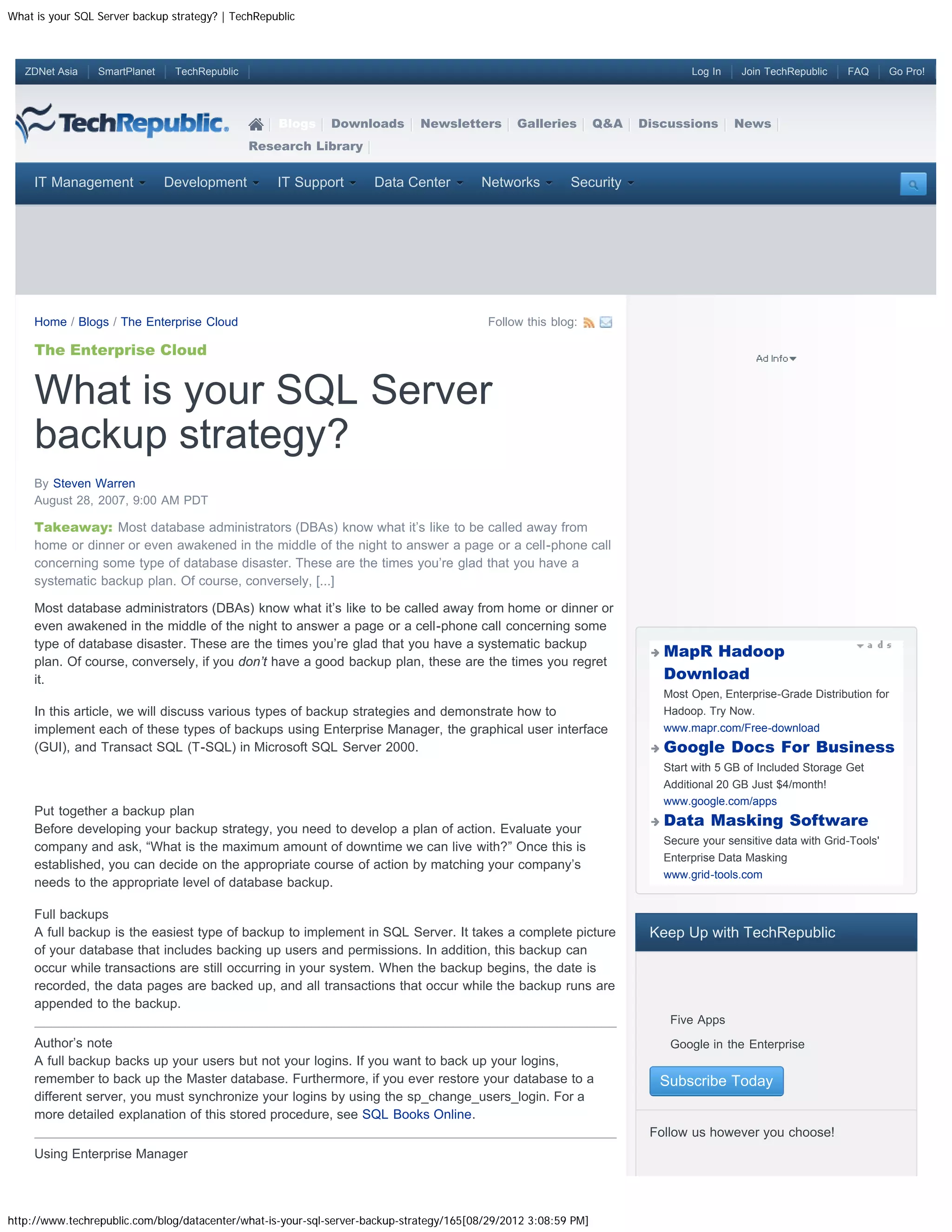Open the Q&A section
Image resolution: width=952 pixels, height=1232 pixels.
click(608, 124)
